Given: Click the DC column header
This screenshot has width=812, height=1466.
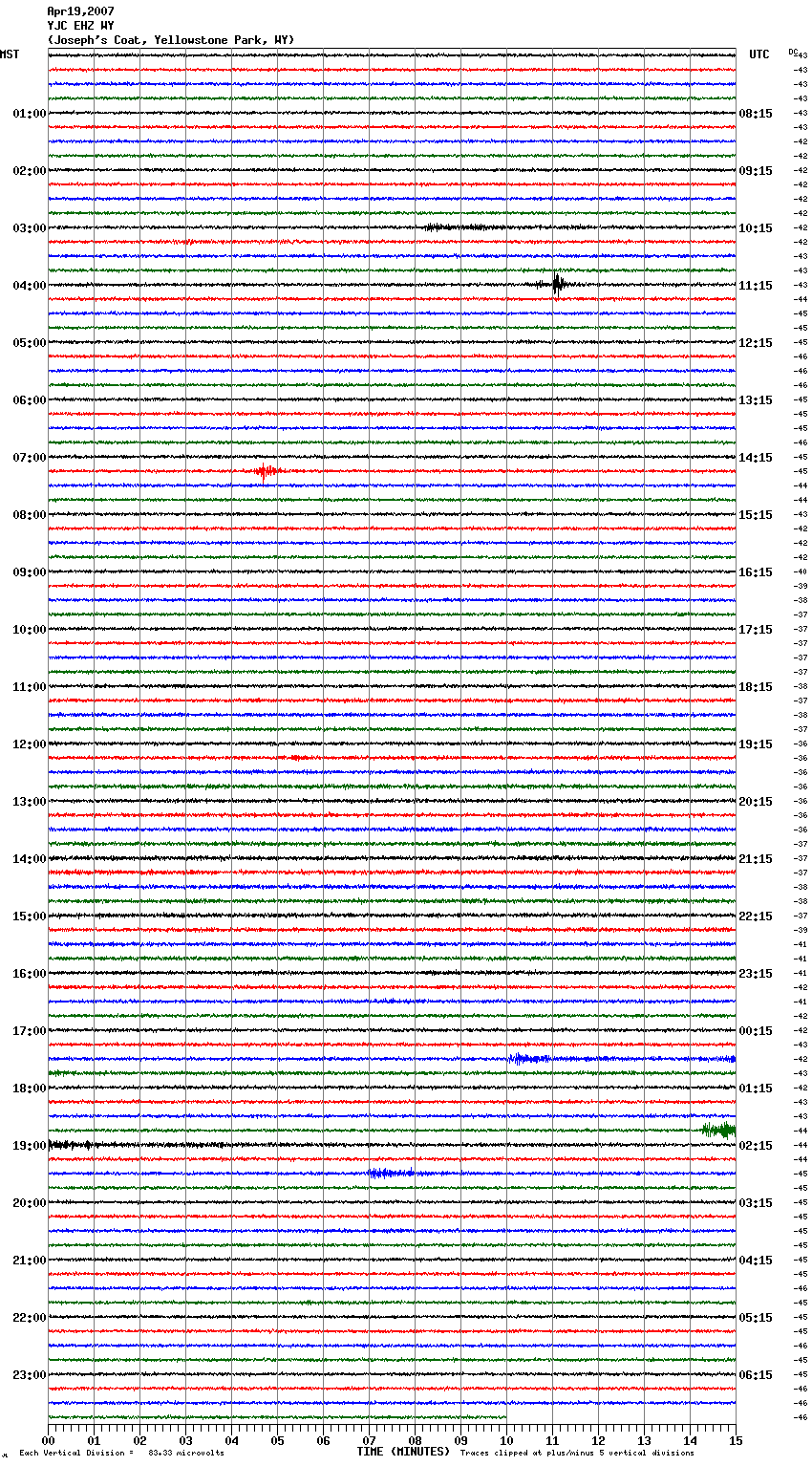Looking at the screenshot, I should [x=793, y=52].
